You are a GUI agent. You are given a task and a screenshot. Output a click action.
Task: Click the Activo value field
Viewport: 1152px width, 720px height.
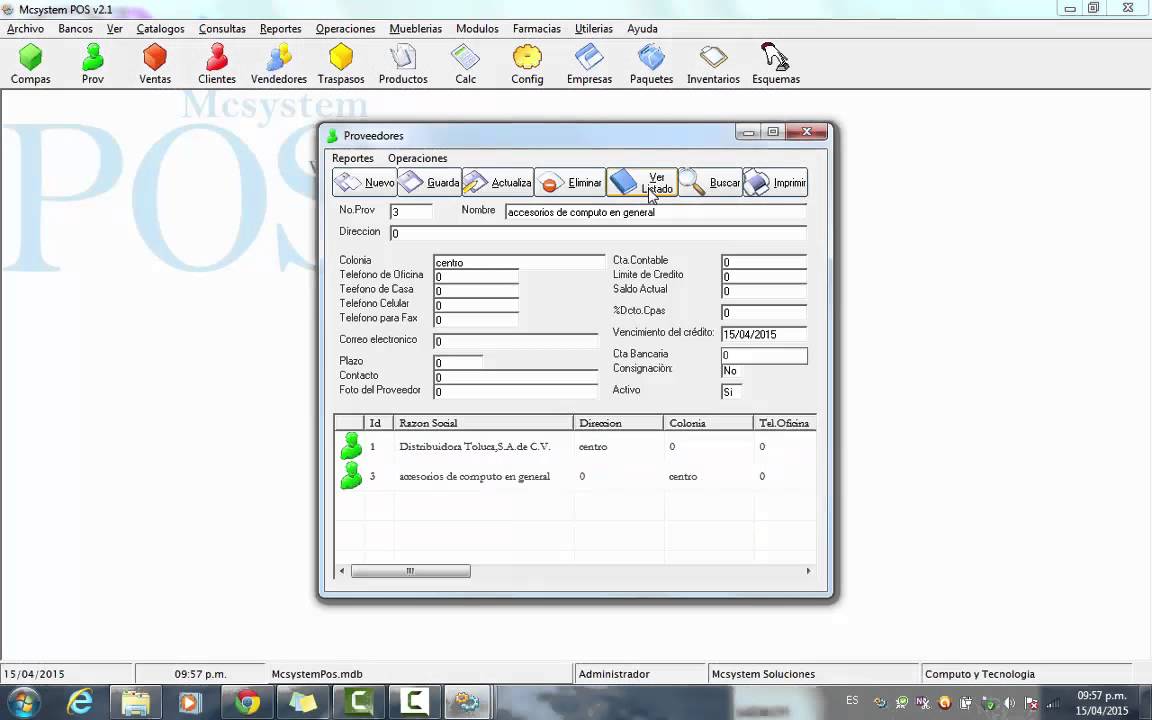[x=732, y=392]
